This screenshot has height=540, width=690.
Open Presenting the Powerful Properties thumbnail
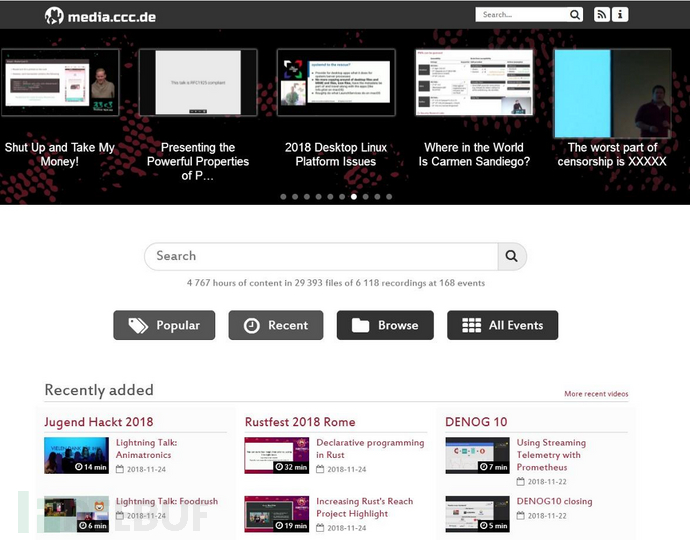click(198, 82)
